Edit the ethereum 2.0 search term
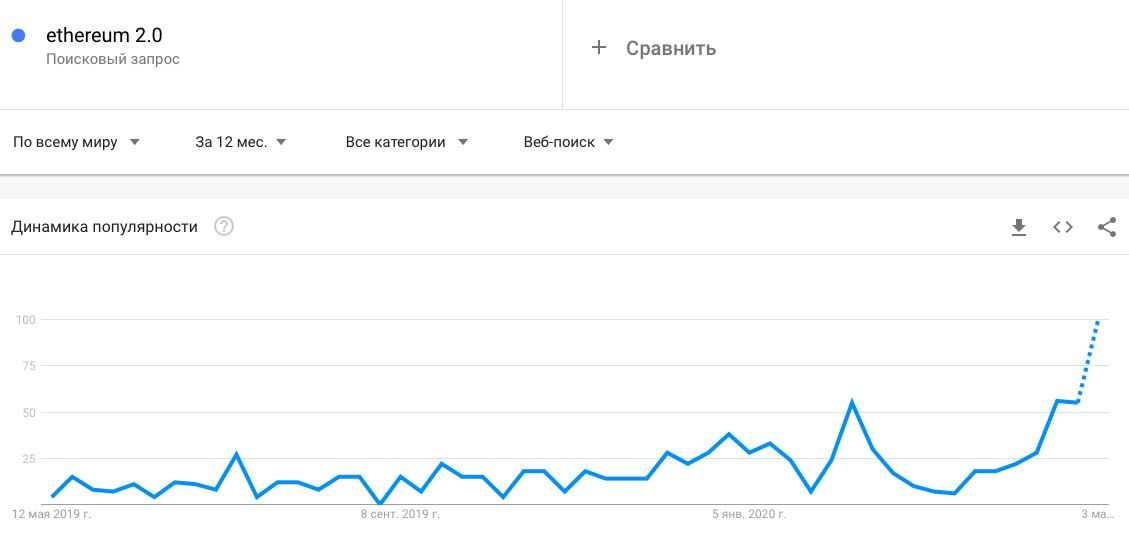This screenshot has width=1129, height=547. (x=104, y=36)
